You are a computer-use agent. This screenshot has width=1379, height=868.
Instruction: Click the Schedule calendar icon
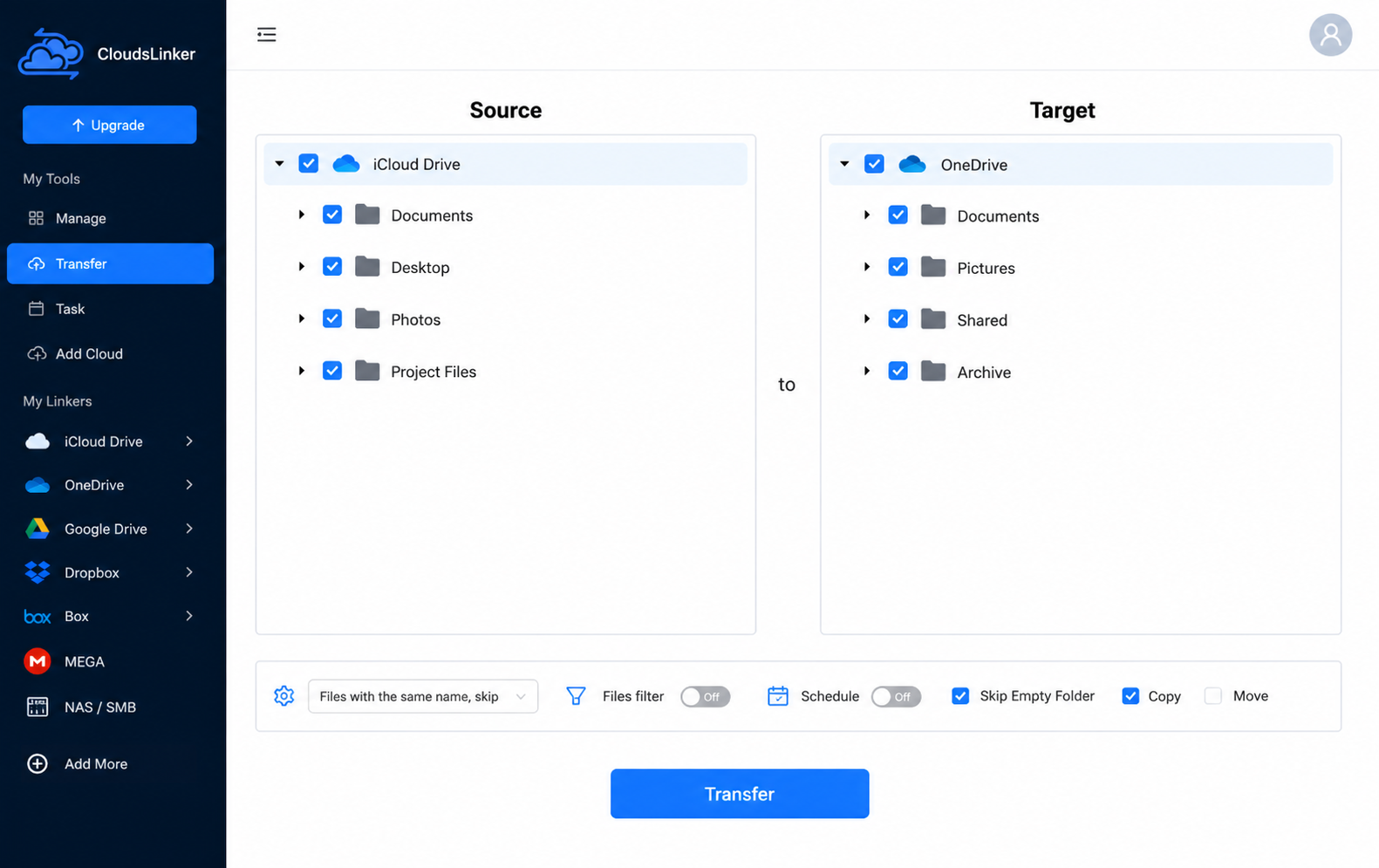778,696
